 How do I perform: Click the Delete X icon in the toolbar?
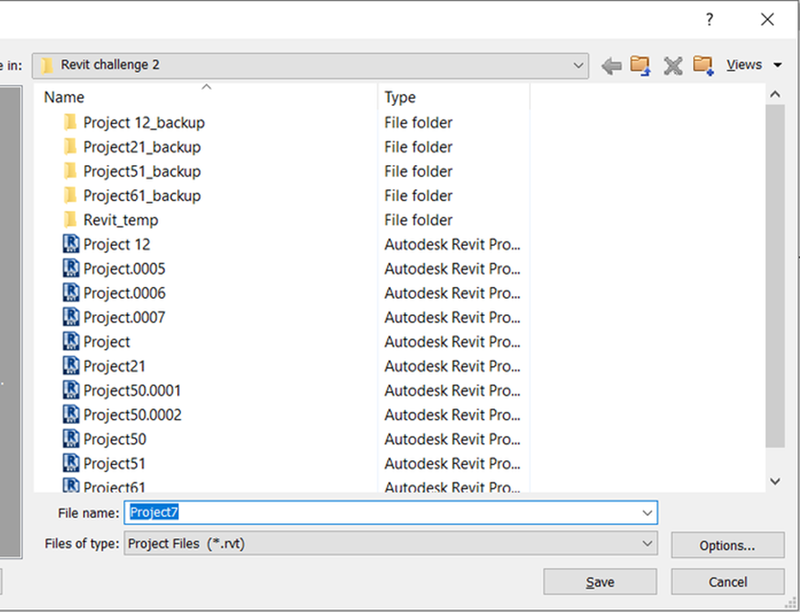[x=673, y=66]
